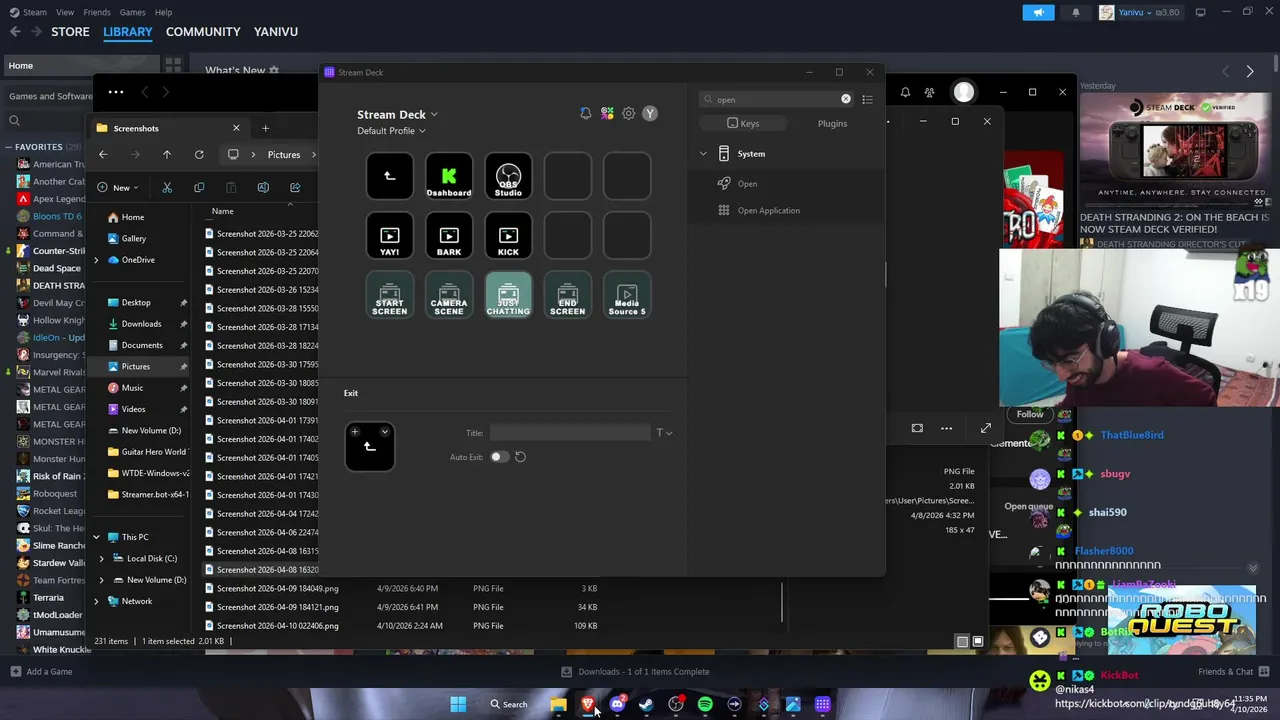Open the Steam View menu
1280x720 pixels.
pyautogui.click(x=65, y=12)
